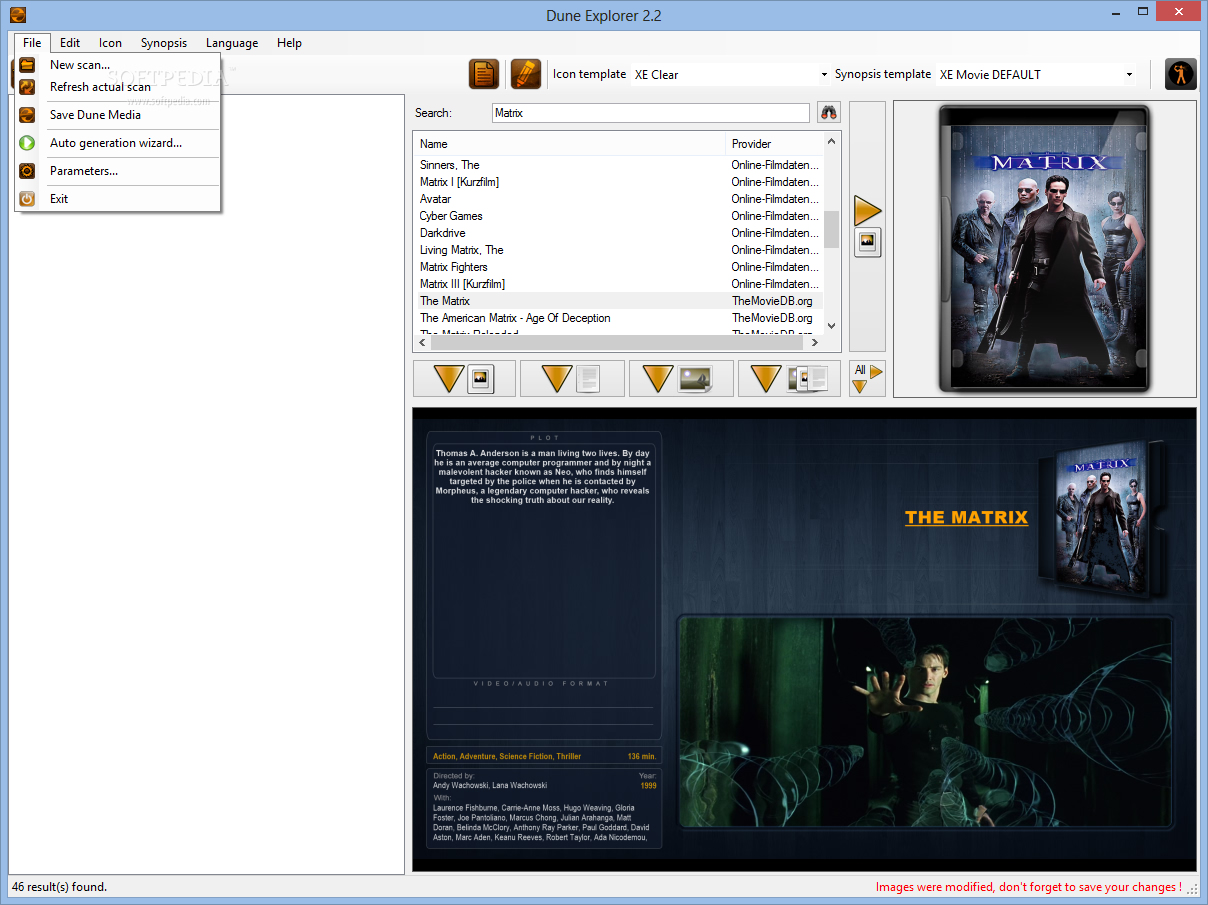The height and width of the screenshot is (905, 1208).
Task: Launch Auto generation wizard... menu entry
Action: (118, 143)
